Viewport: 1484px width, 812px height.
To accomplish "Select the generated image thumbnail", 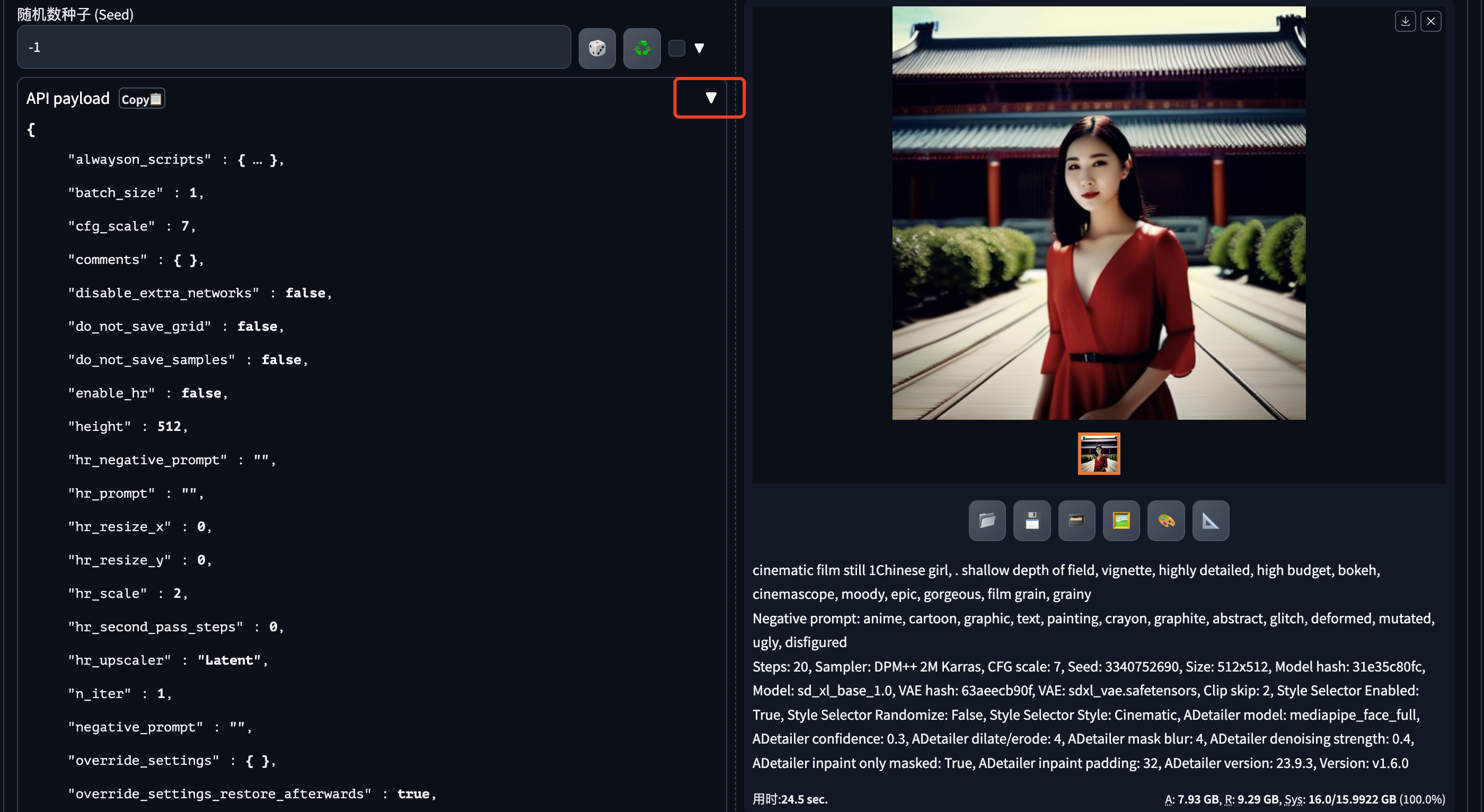I will click(1099, 453).
